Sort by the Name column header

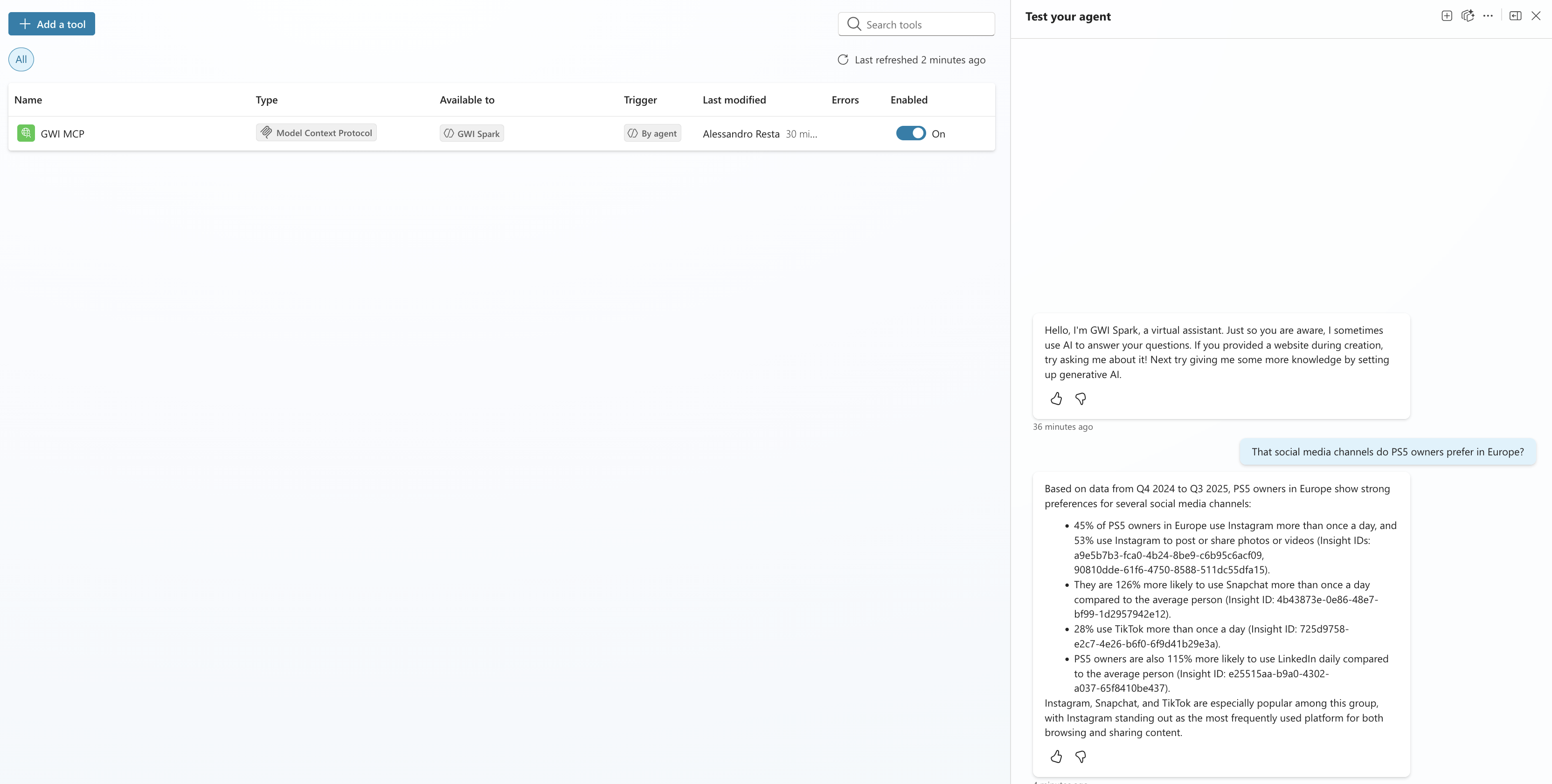tap(28, 100)
